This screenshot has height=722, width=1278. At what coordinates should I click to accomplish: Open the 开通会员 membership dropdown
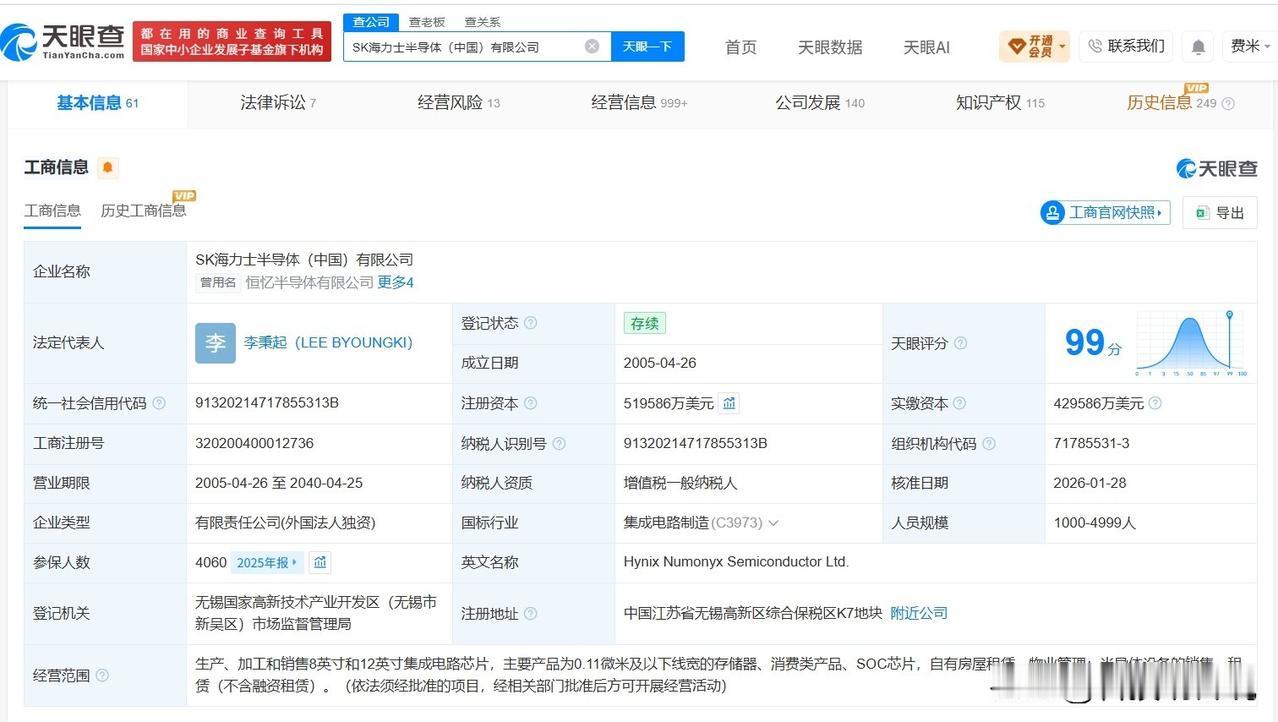click(x=1034, y=46)
